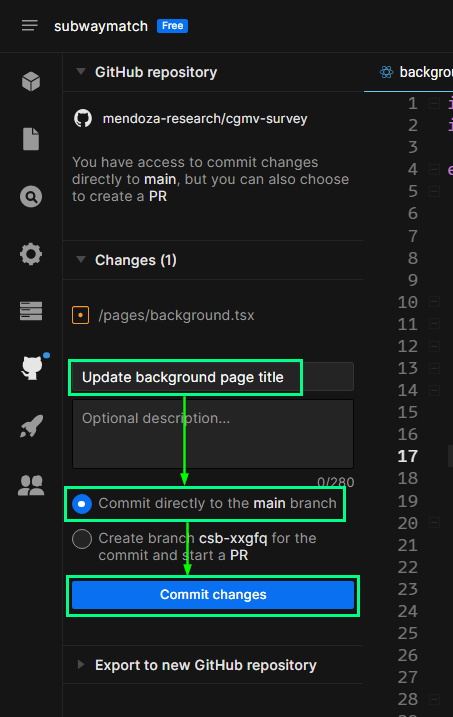The height and width of the screenshot is (717, 453).
Task: Open the GitHub octocat sidebar icon
Action: [32, 368]
